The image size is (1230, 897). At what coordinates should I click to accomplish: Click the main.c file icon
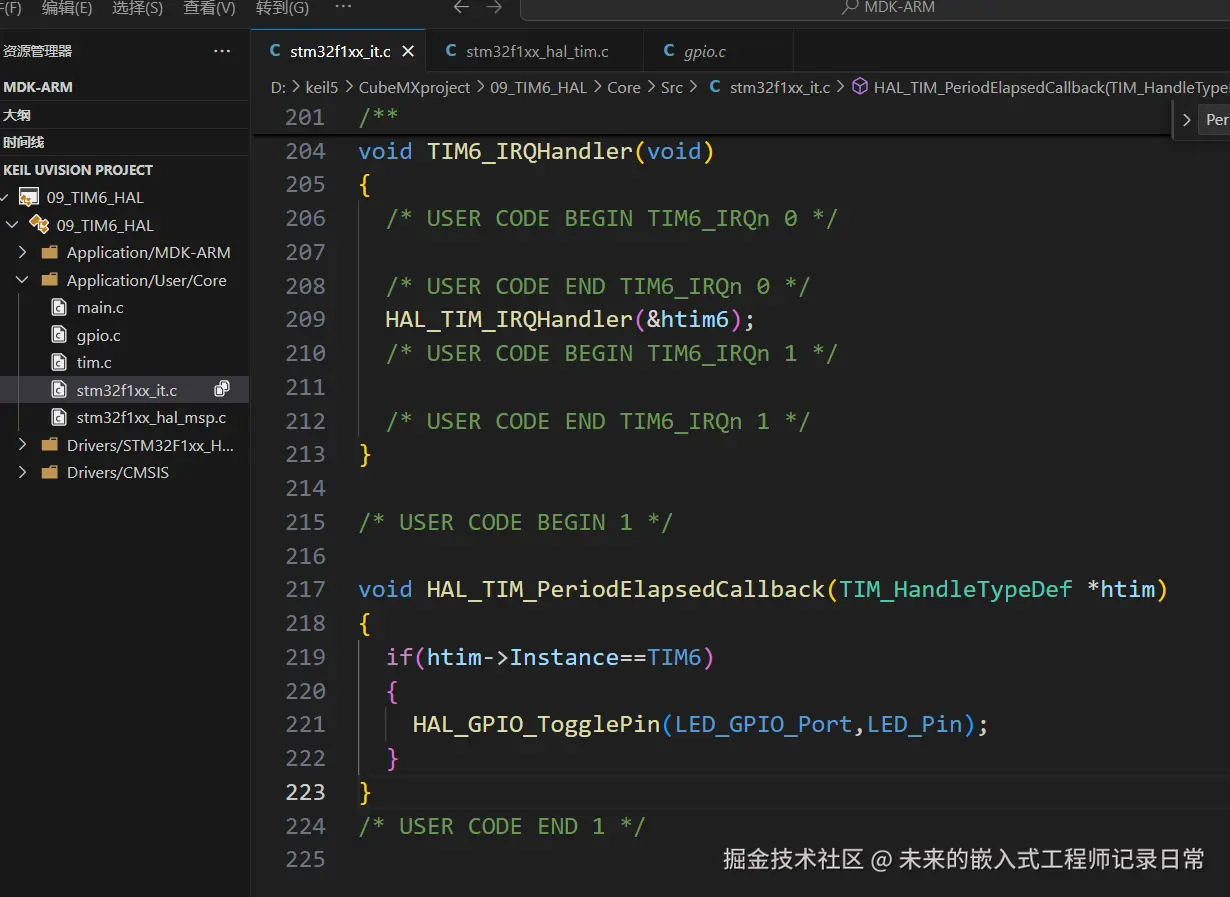(x=60, y=308)
